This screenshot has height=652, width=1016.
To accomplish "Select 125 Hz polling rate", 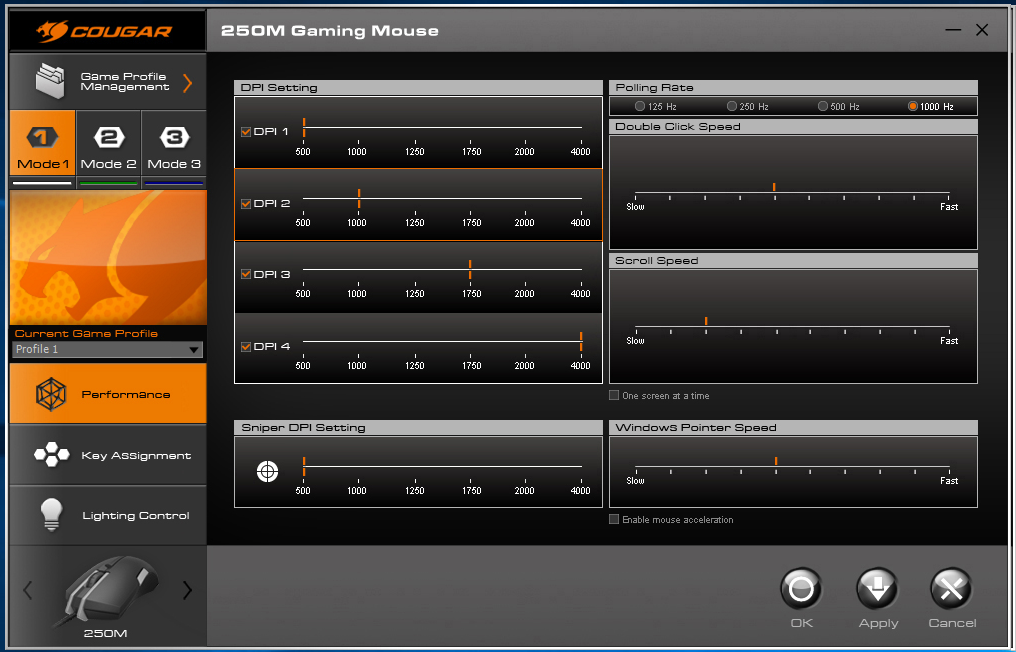I will pyautogui.click(x=640, y=106).
